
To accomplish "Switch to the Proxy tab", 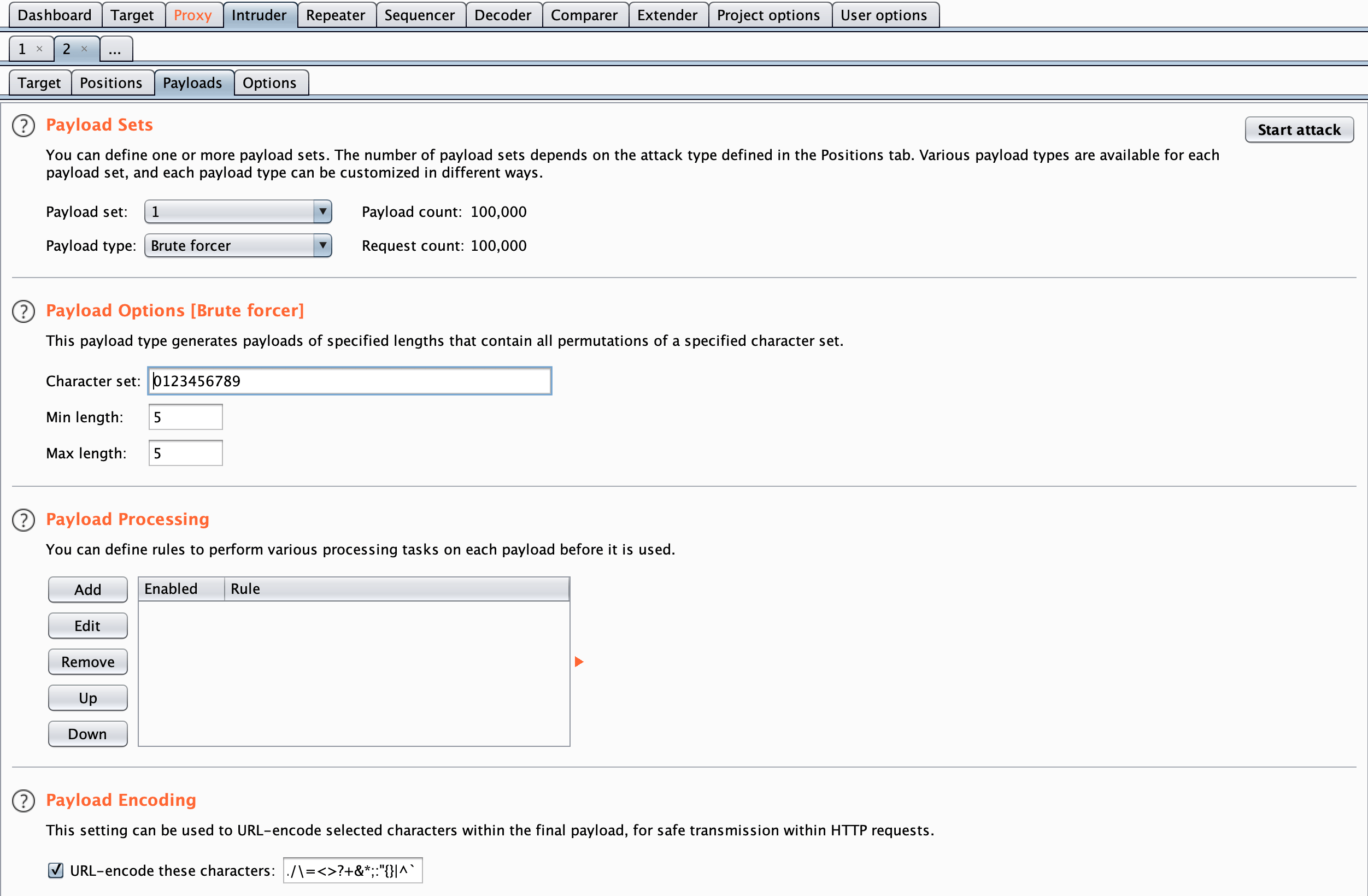I will click(193, 15).
